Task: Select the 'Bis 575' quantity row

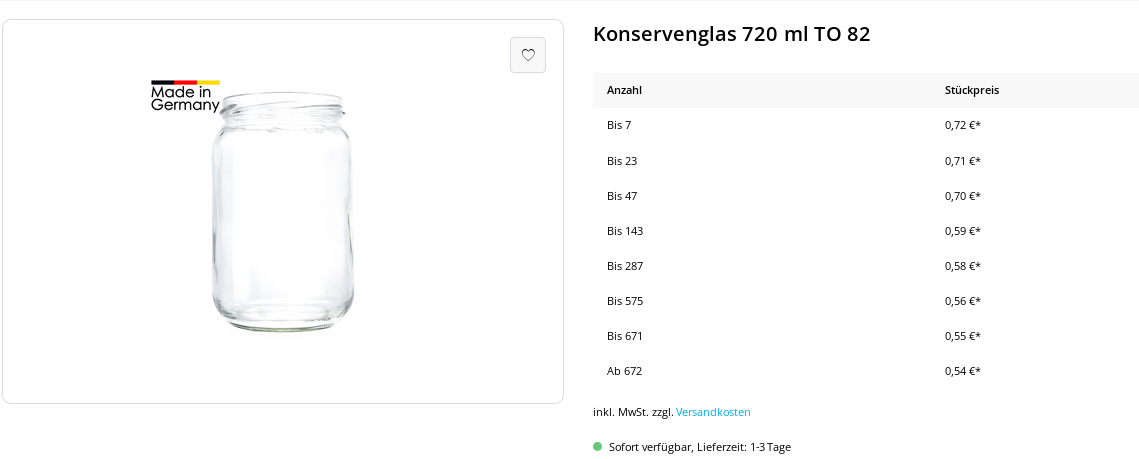Action: [625, 301]
